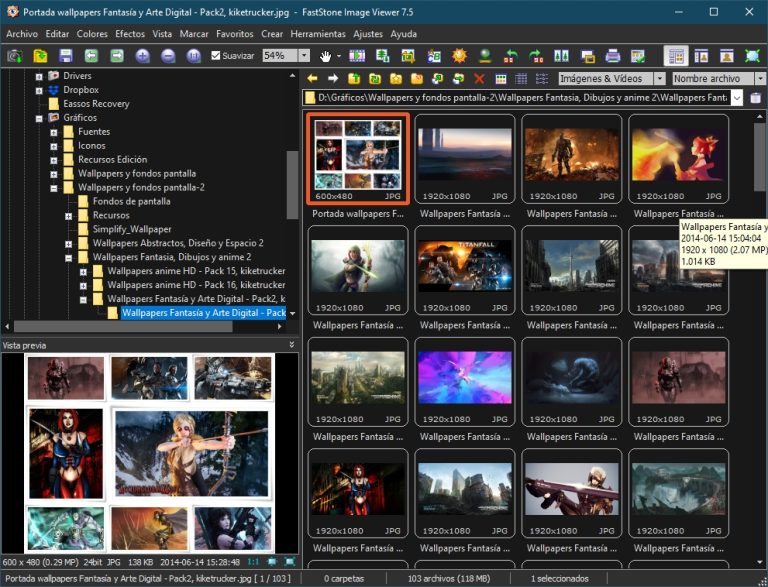Screen dimensions: 768x587
Task: Select the Portada wallpapers thumbnail
Action: [x=358, y=159]
